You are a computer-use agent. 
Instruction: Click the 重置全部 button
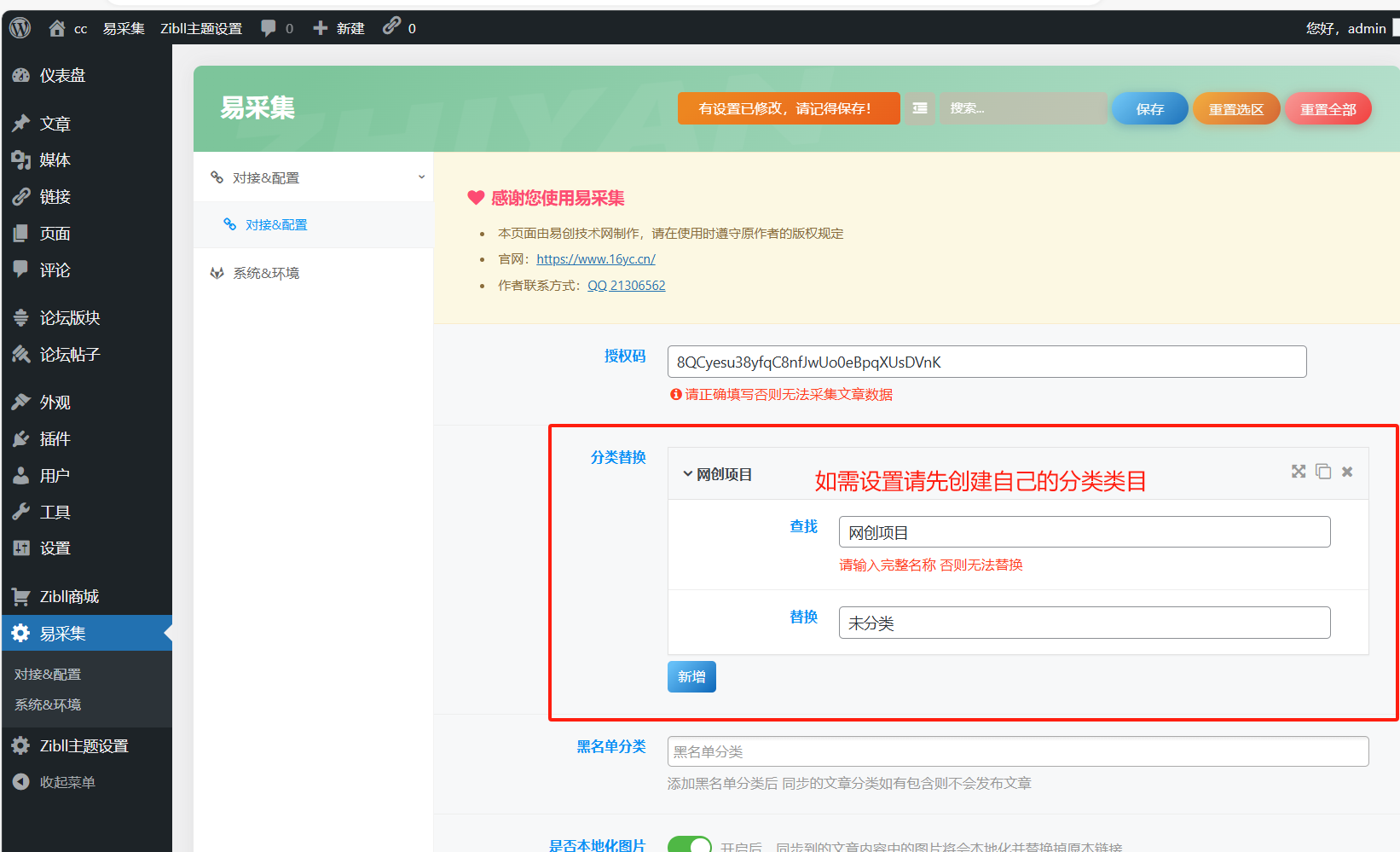(1328, 109)
